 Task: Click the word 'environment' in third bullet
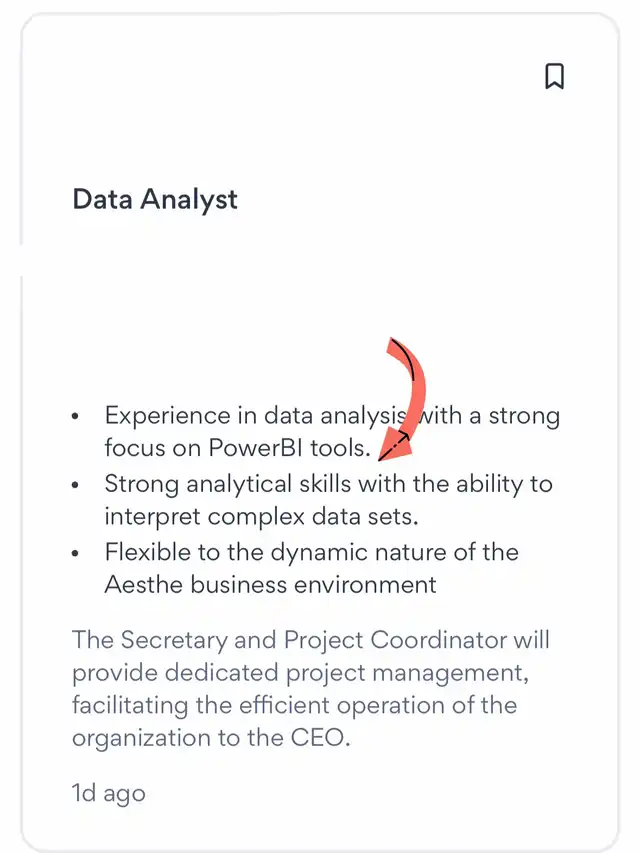click(365, 585)
